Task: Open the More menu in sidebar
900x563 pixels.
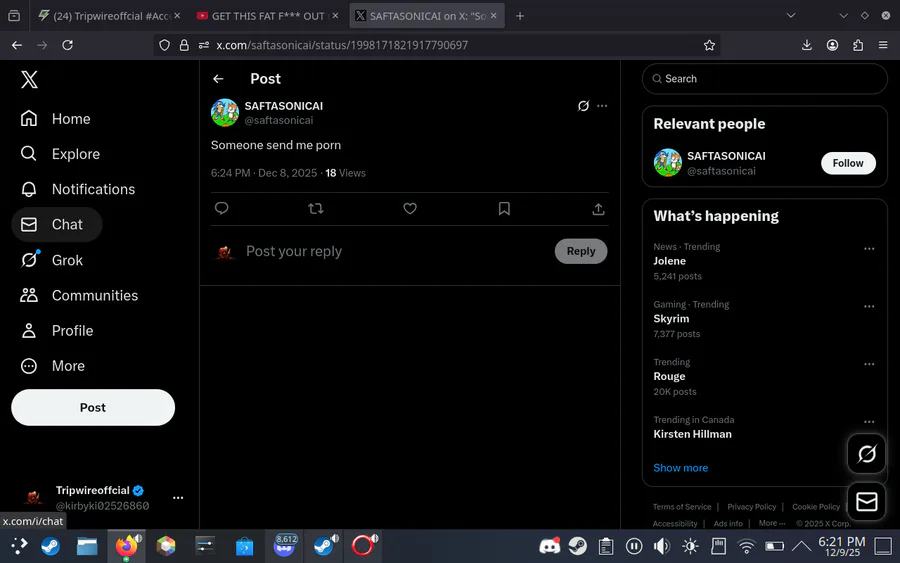Action: coord(52,366)
